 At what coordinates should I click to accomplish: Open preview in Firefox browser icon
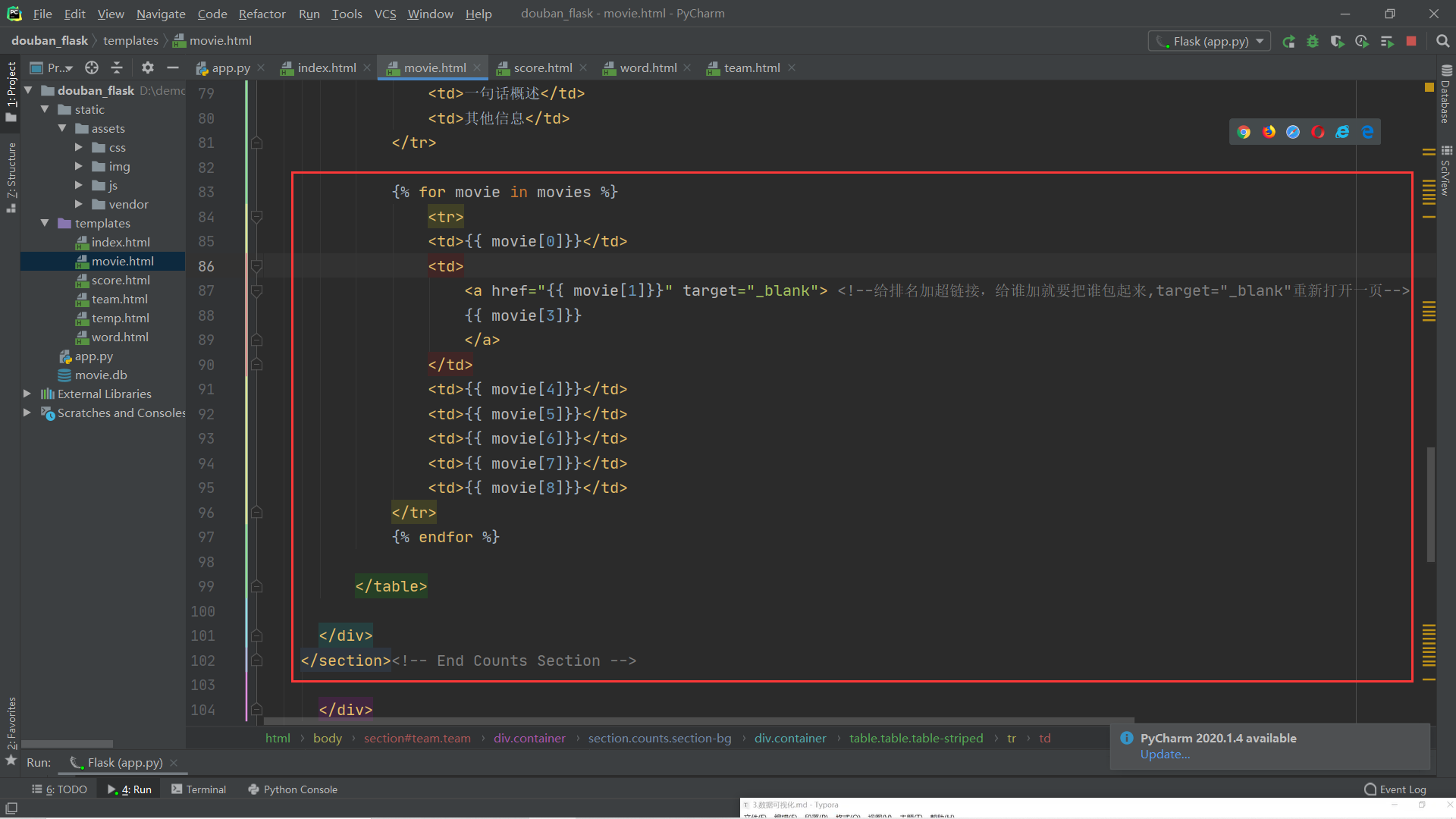click(x=1269, y=132)
